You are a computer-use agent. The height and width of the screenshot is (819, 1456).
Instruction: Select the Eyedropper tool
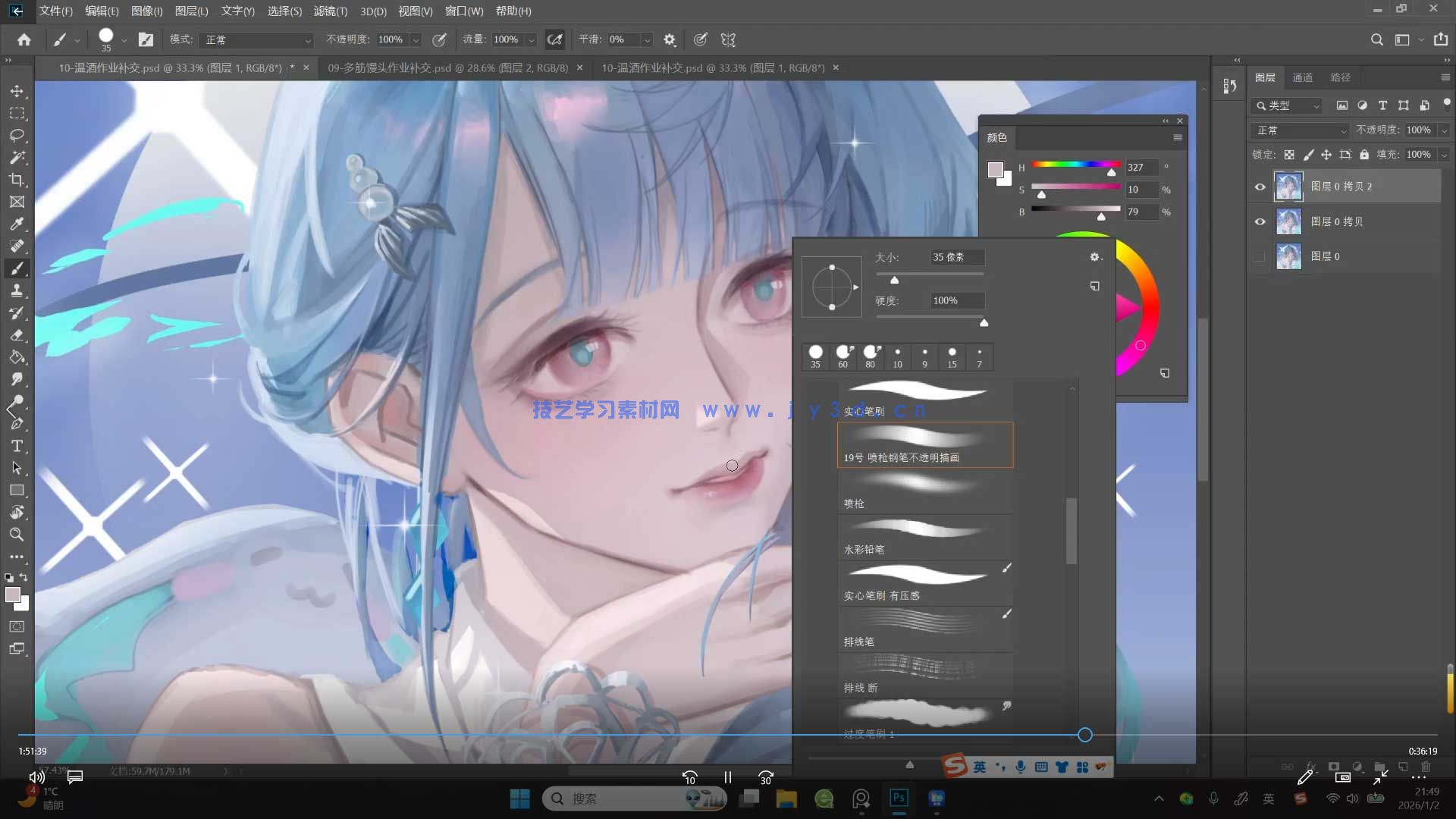[x=17, y=224]
